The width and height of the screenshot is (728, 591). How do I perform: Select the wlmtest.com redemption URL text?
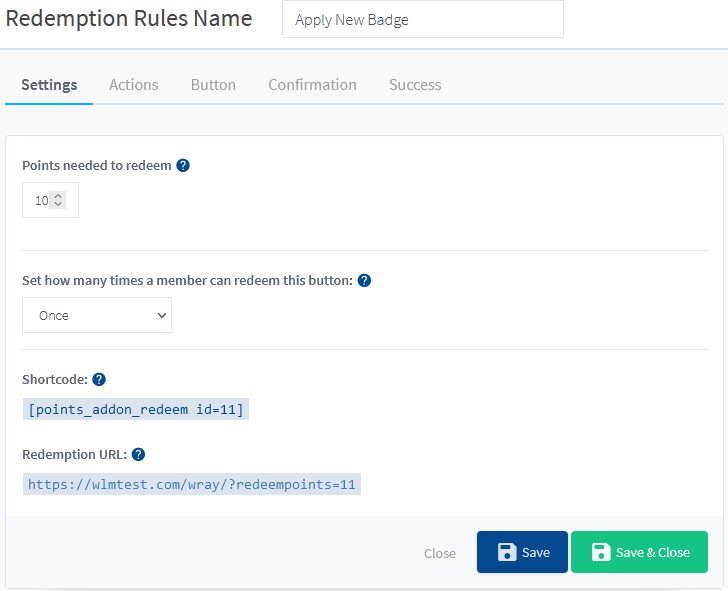tap(192, 484)
